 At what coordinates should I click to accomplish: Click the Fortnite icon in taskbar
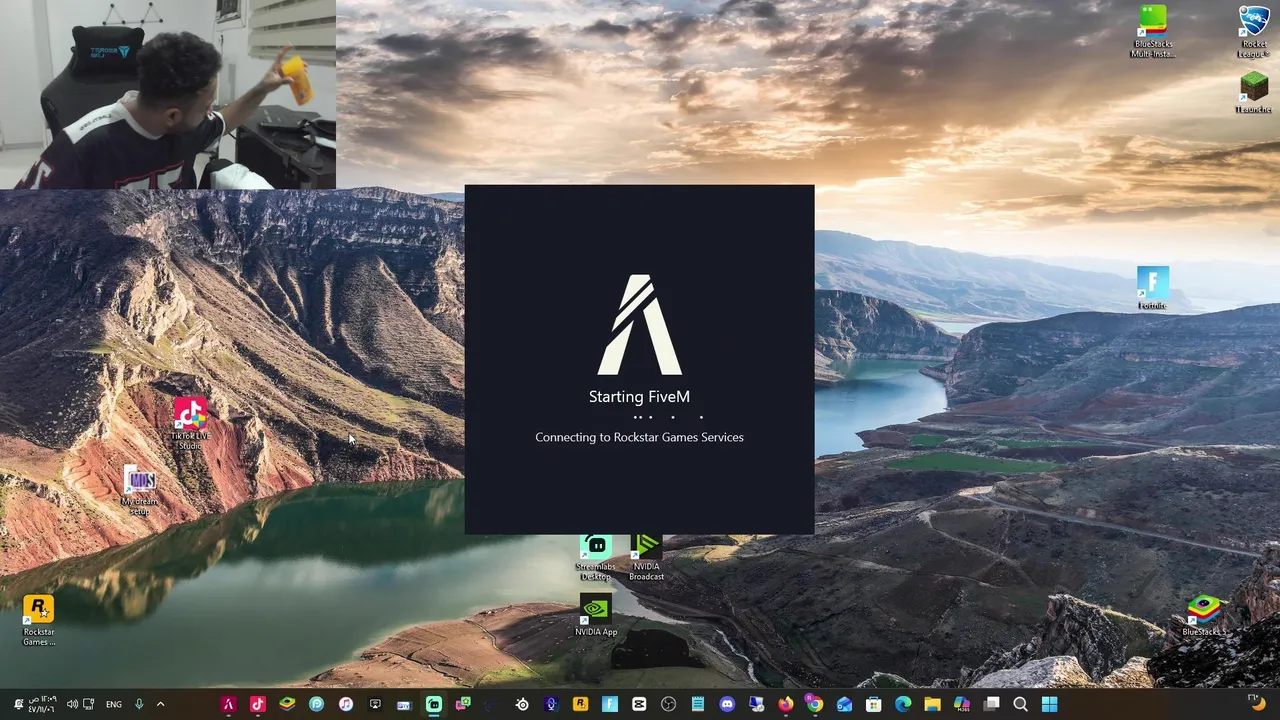coord(610,704)
